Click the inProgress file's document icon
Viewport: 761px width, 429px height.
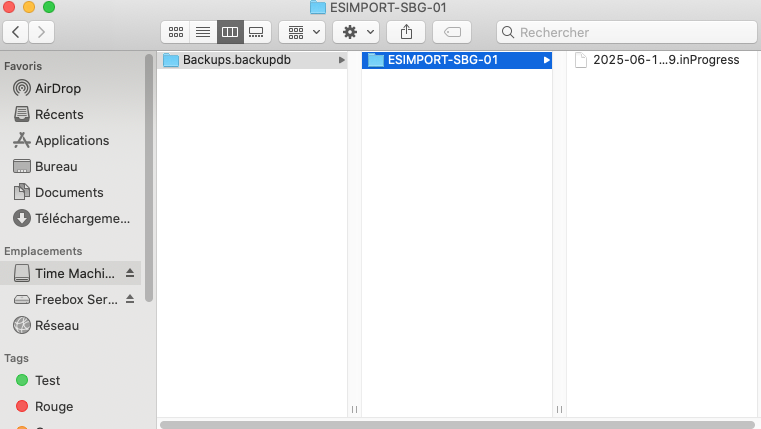pos(580,60)
